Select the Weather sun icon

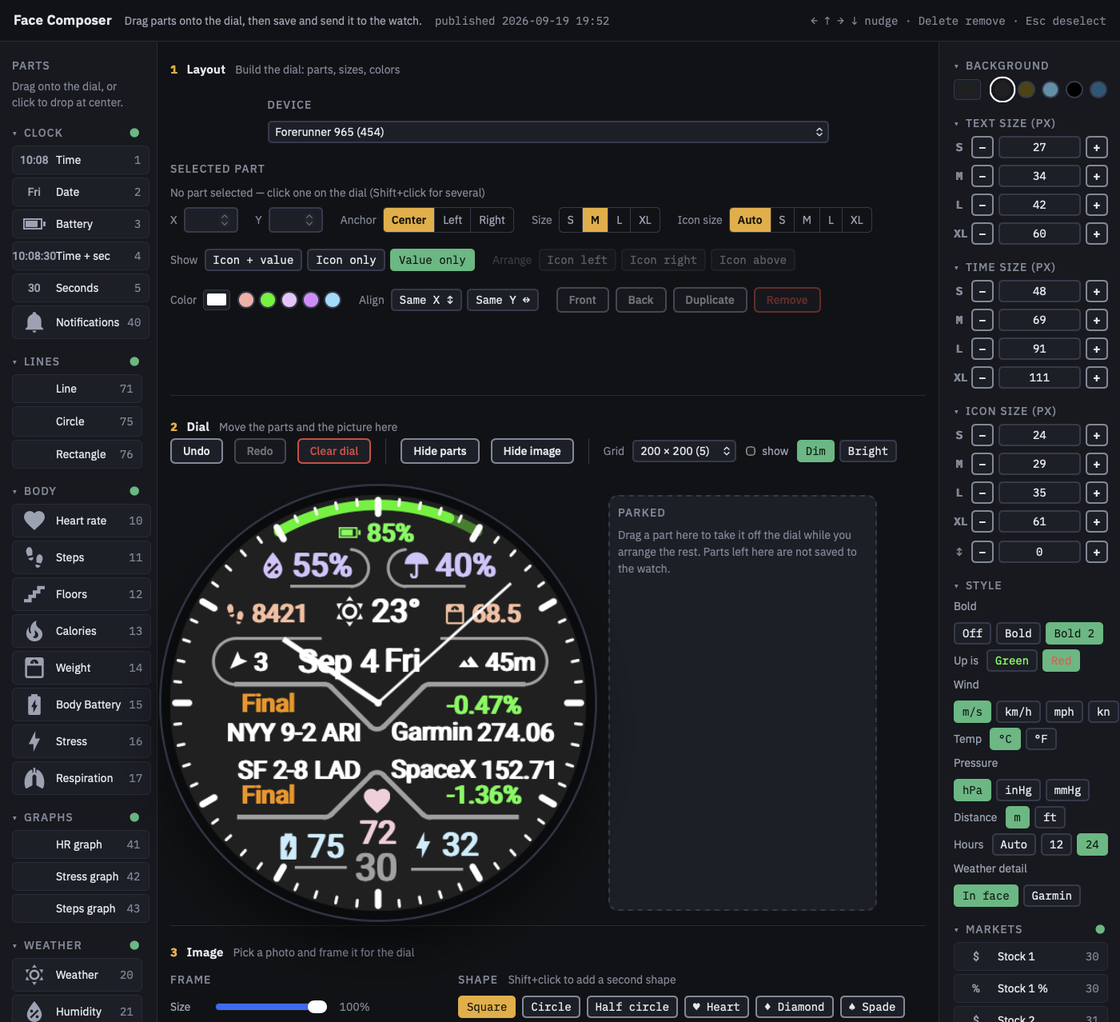coord(34,975)
